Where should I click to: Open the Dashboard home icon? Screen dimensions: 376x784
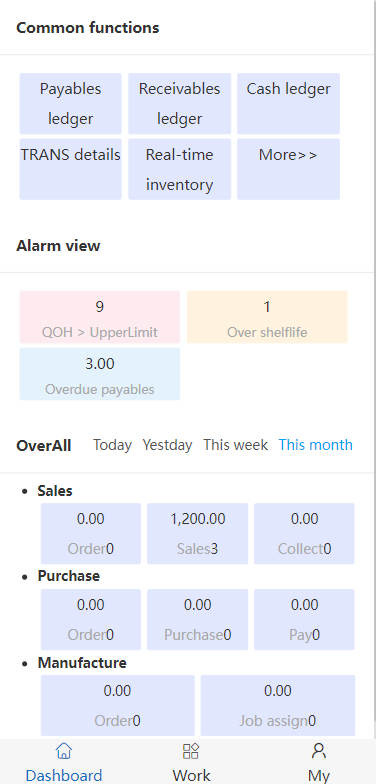coord(64,750)
